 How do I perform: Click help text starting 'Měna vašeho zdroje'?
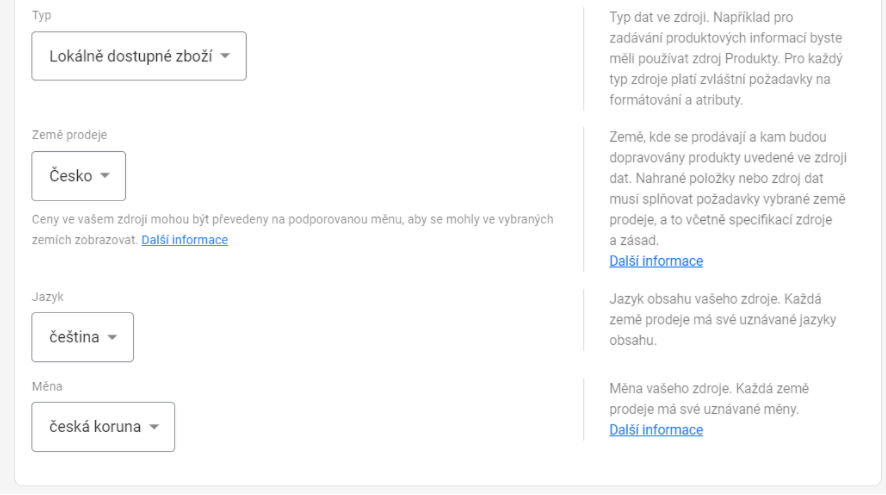(x=709, y=398)
